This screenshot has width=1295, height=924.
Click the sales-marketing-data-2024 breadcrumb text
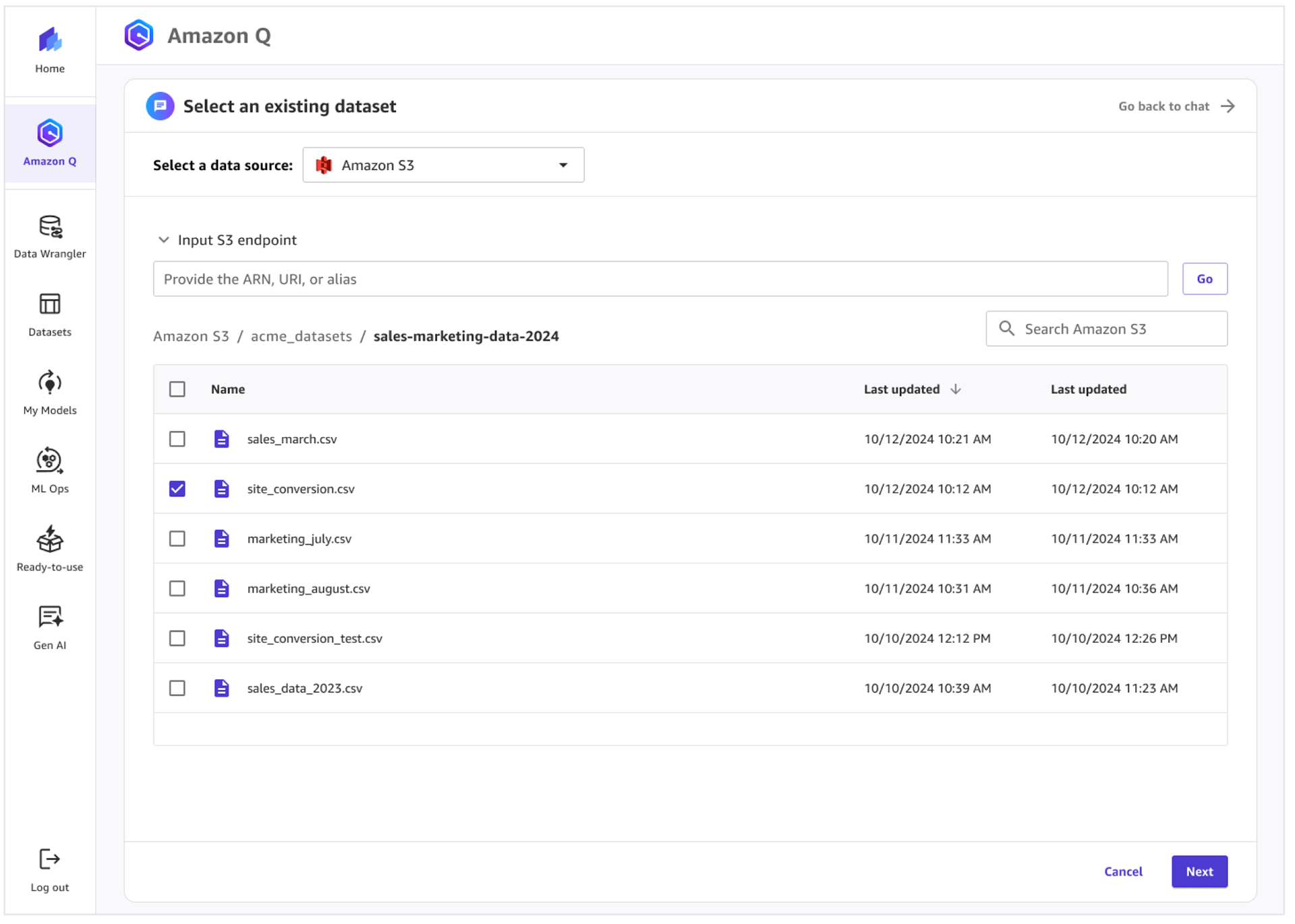click(x=466, y=336)
